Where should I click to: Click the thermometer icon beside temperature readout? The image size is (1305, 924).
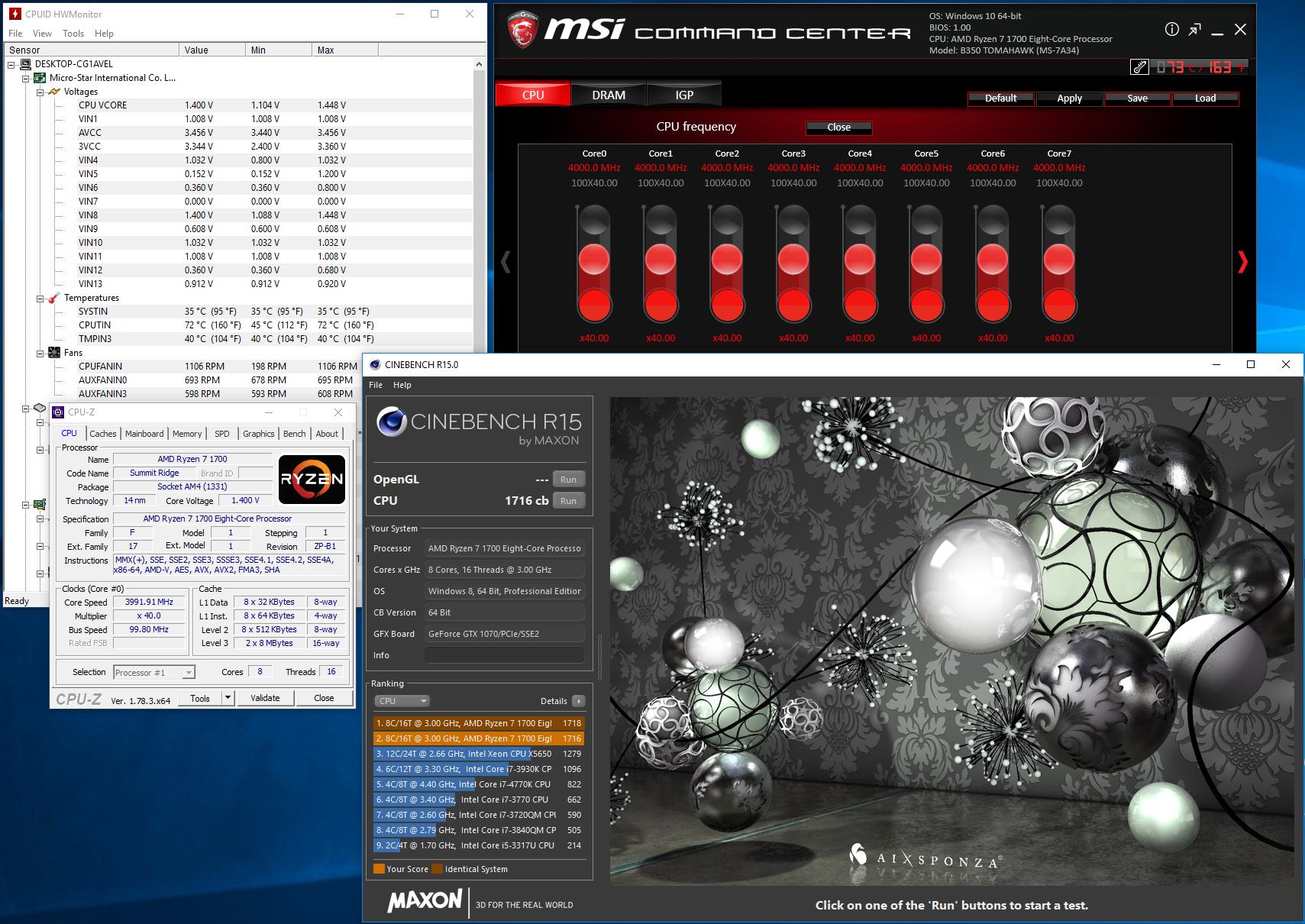[x=1139, y=67]
